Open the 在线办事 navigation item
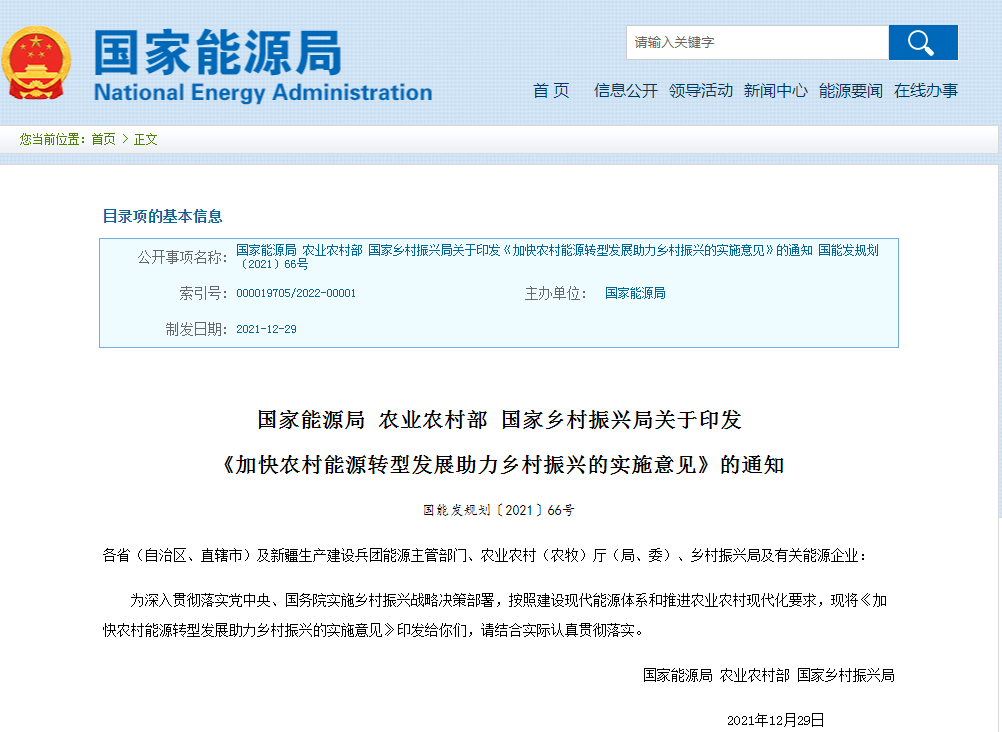This screenshot has height=732, width=1002. coord(926,91)
